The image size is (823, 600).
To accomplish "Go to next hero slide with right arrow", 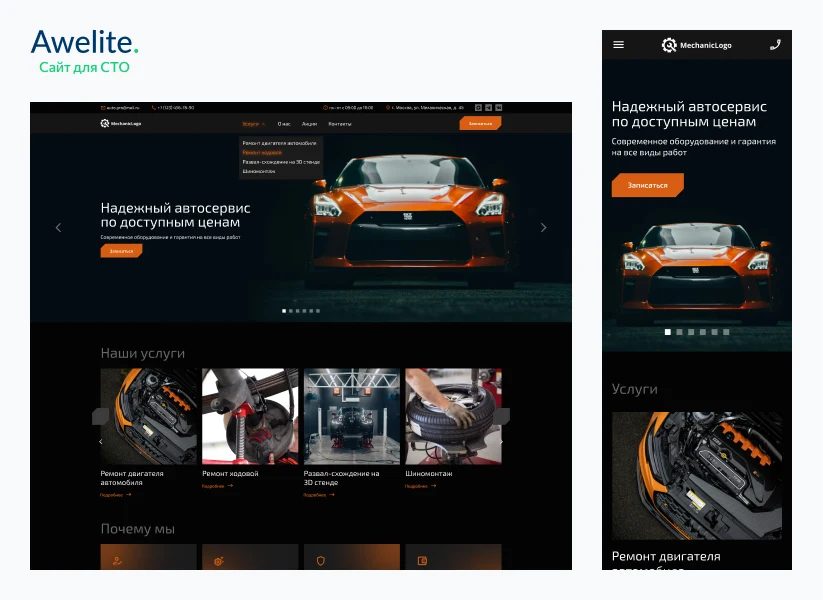I will tap(543, 227).
